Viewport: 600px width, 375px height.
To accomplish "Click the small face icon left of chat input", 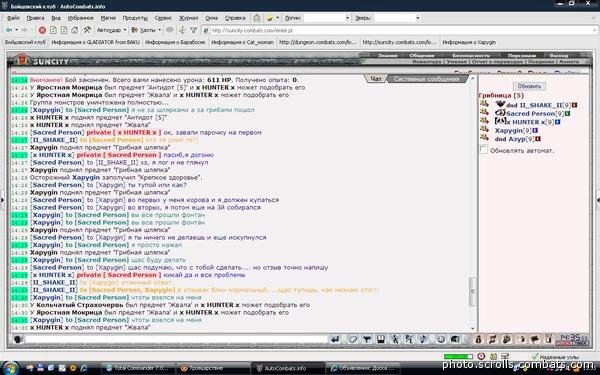I will pos(17,339).
